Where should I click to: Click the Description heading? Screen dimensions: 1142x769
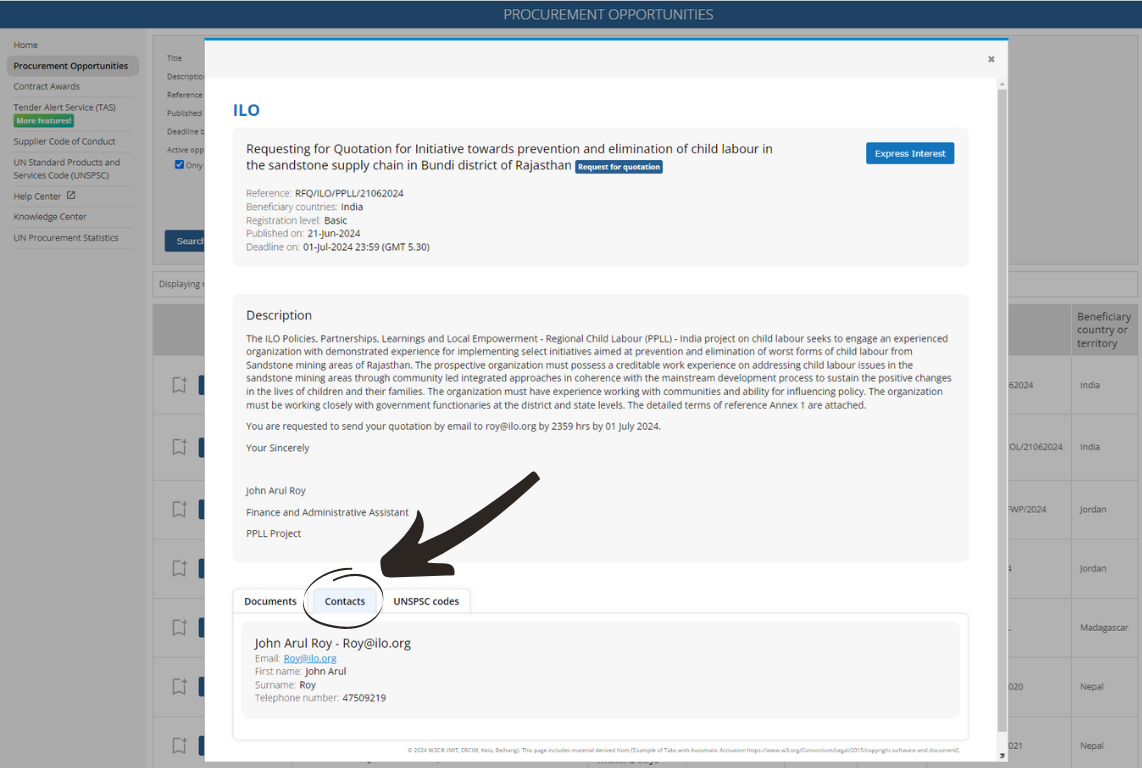(x=279, y=315)
